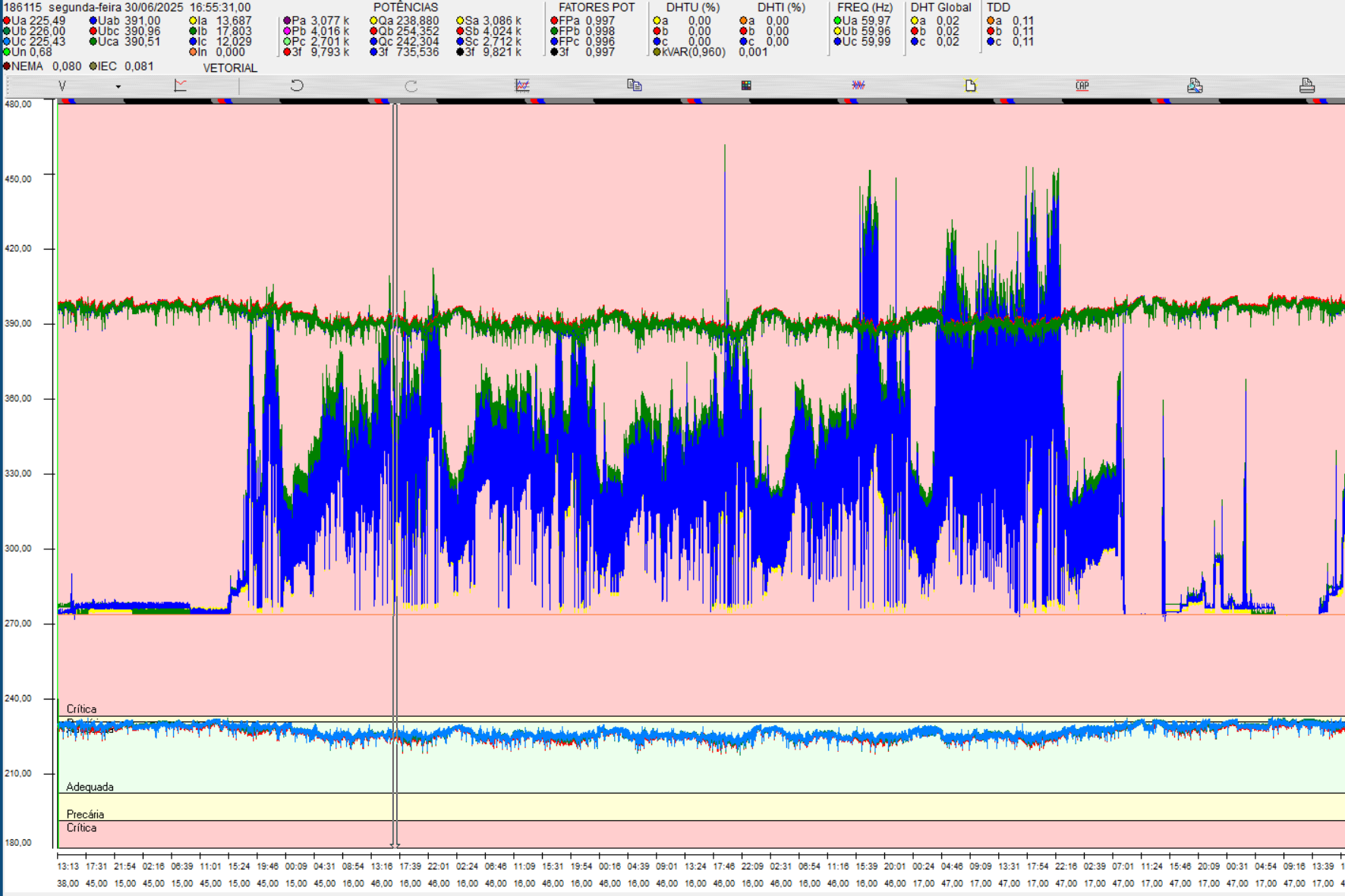Click the undo arrow in the toolbar

[x=297, y=86]
